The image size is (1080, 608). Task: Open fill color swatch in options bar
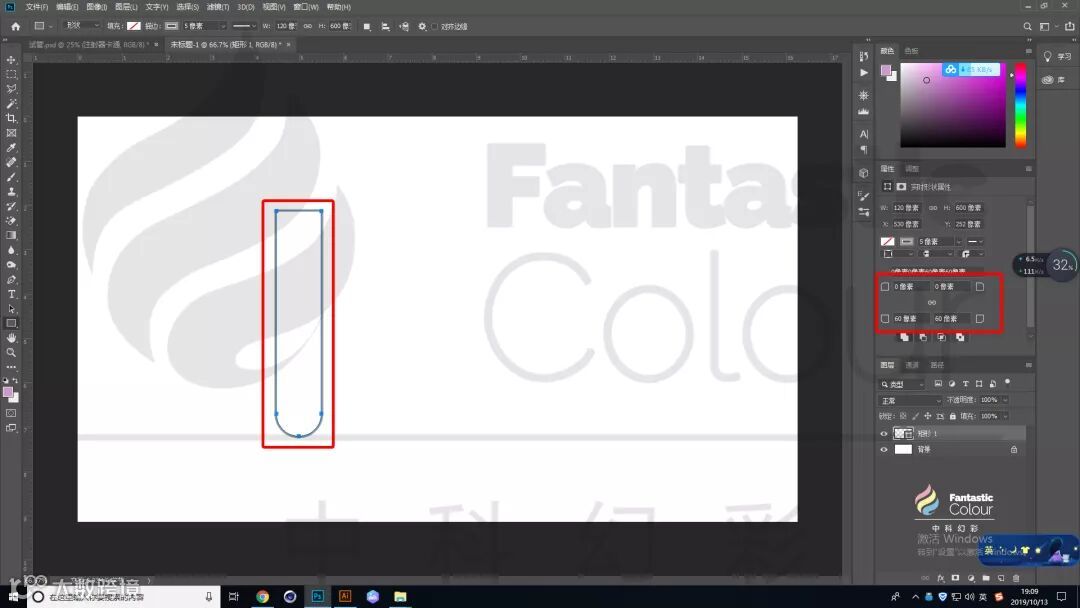click(x=134, y=26)
